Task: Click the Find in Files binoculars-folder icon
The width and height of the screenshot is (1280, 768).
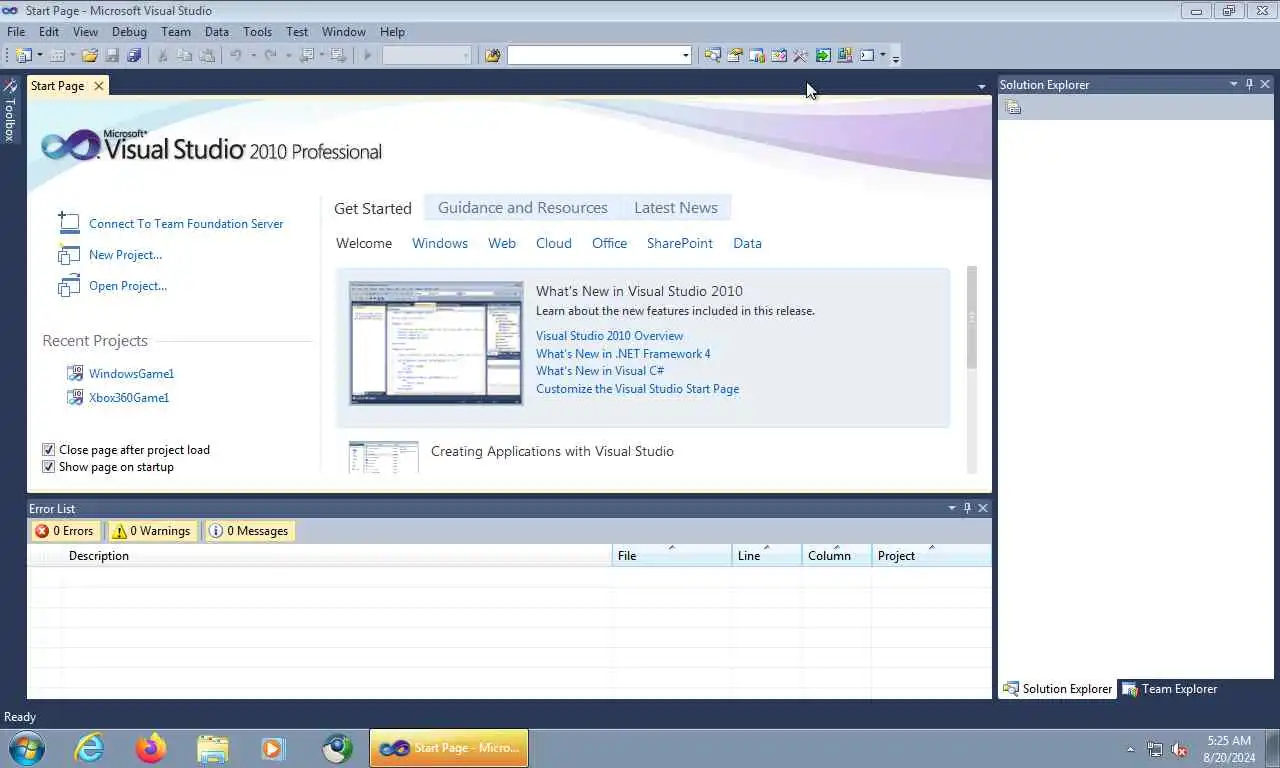Action: pos(493,55)
